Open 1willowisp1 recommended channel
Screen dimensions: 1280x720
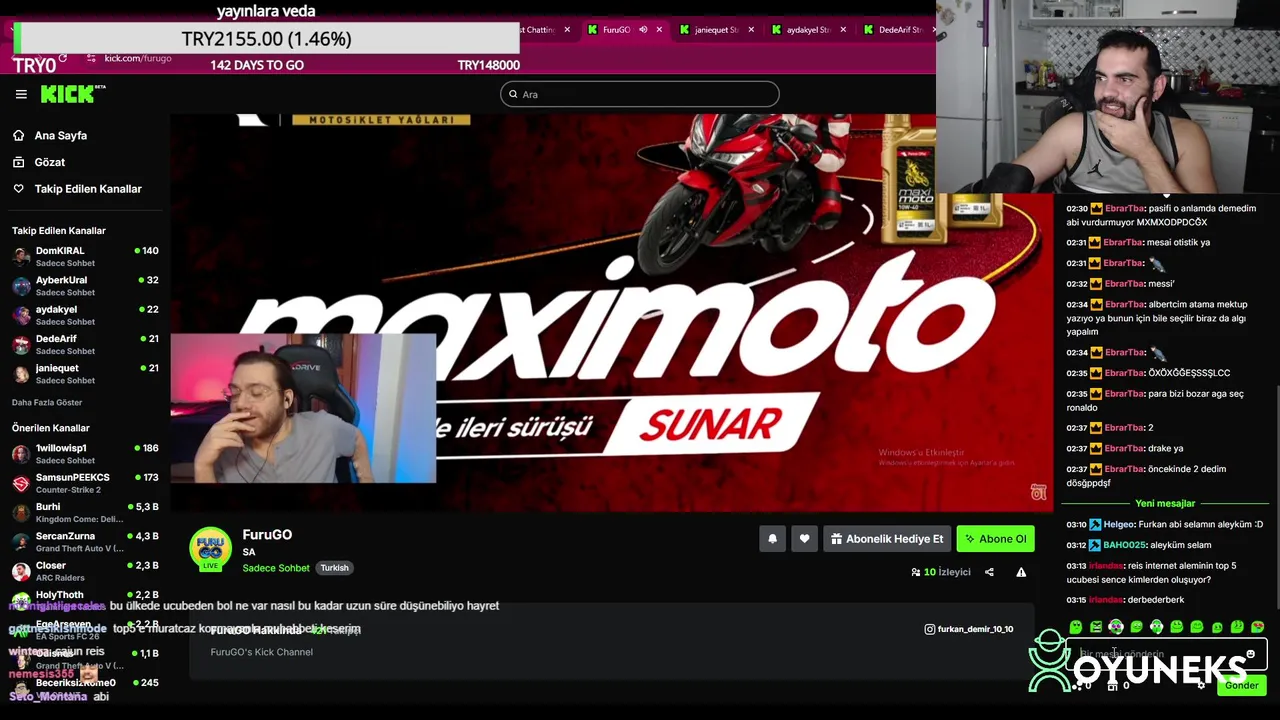(x=85, y=454)
